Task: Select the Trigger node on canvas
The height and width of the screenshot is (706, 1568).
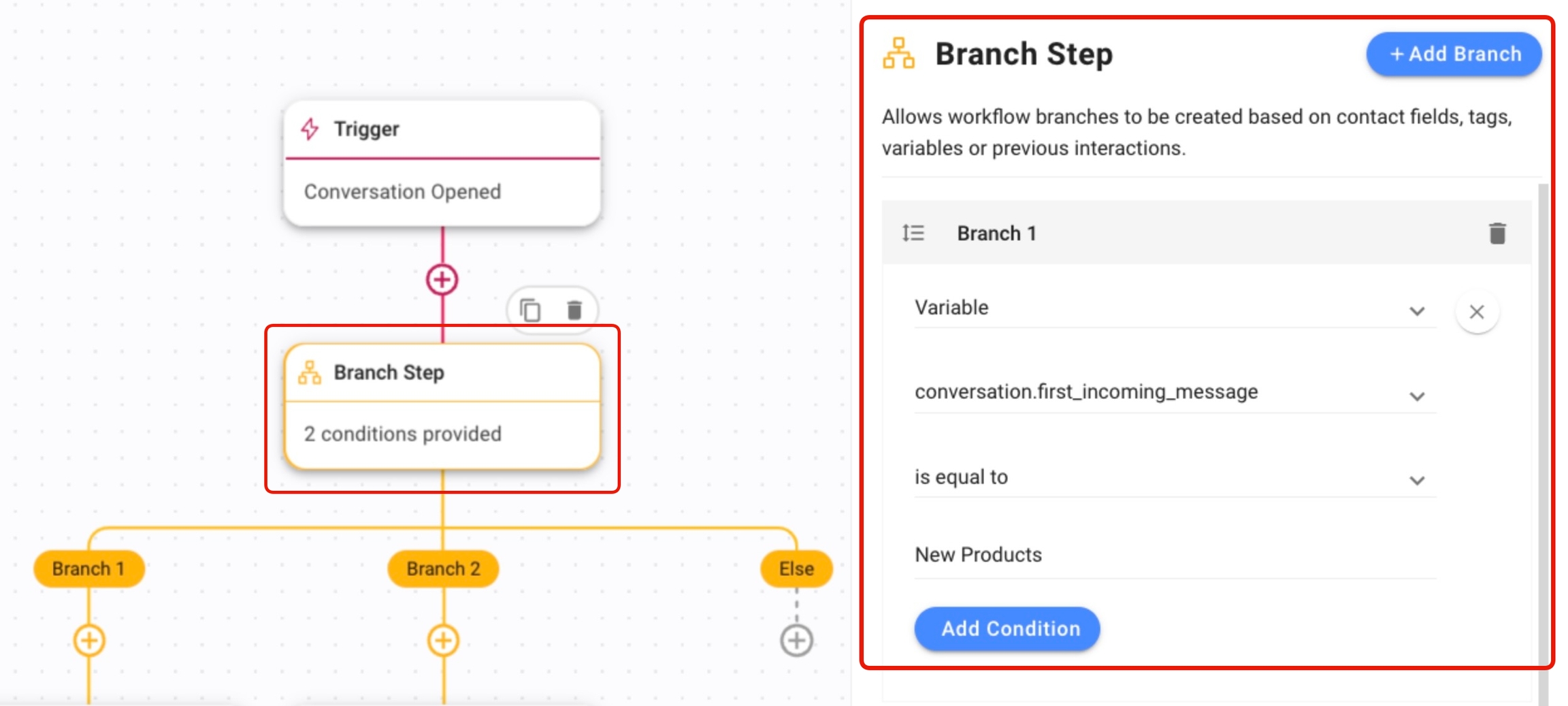Action: click(x=442, y=163)
